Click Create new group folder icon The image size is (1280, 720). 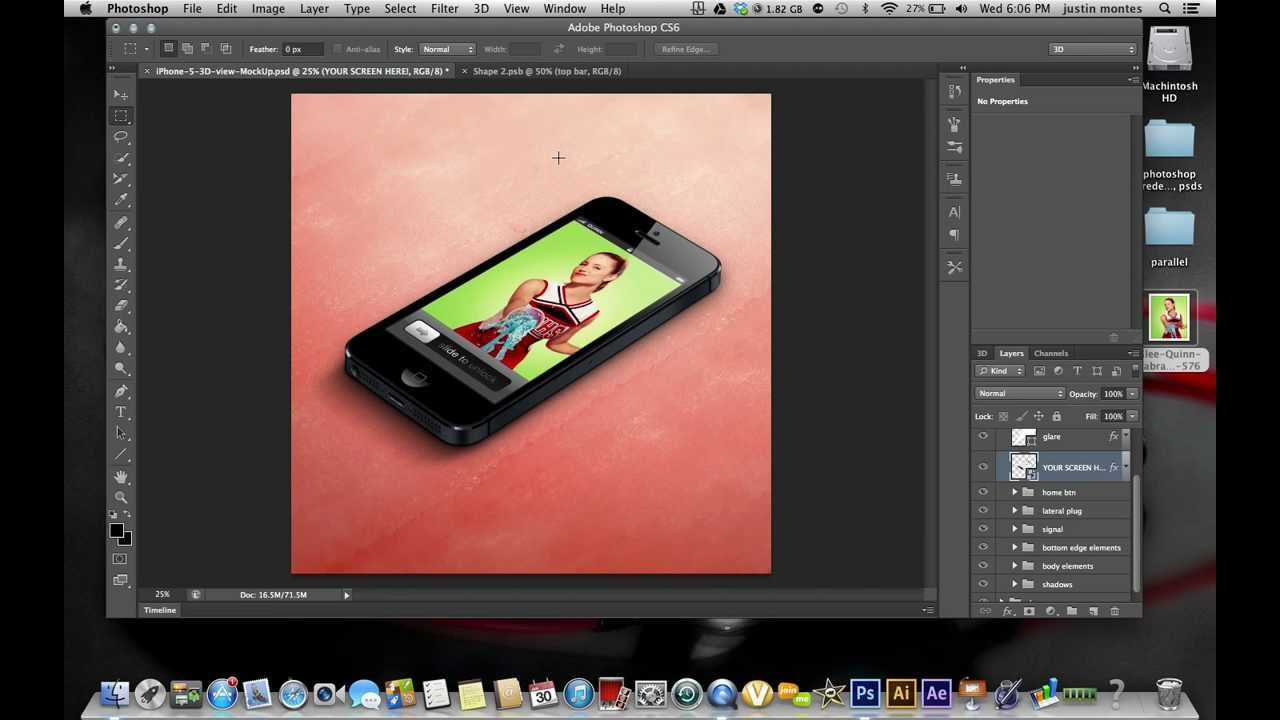point(1072,611)
